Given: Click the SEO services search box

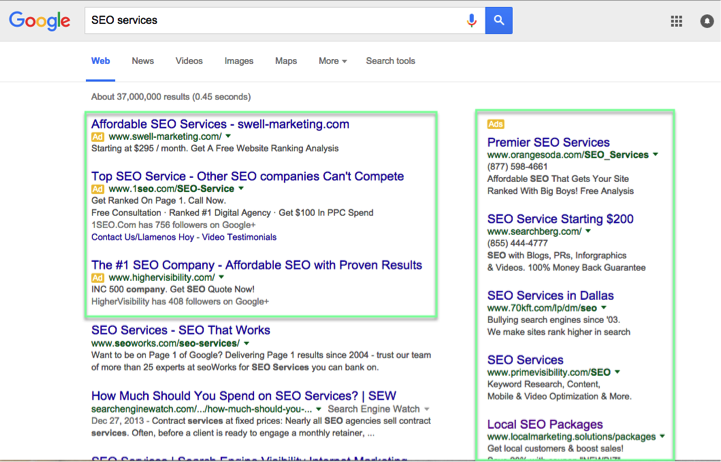Looking at the screenshot, I should click(x=285, y=20).
